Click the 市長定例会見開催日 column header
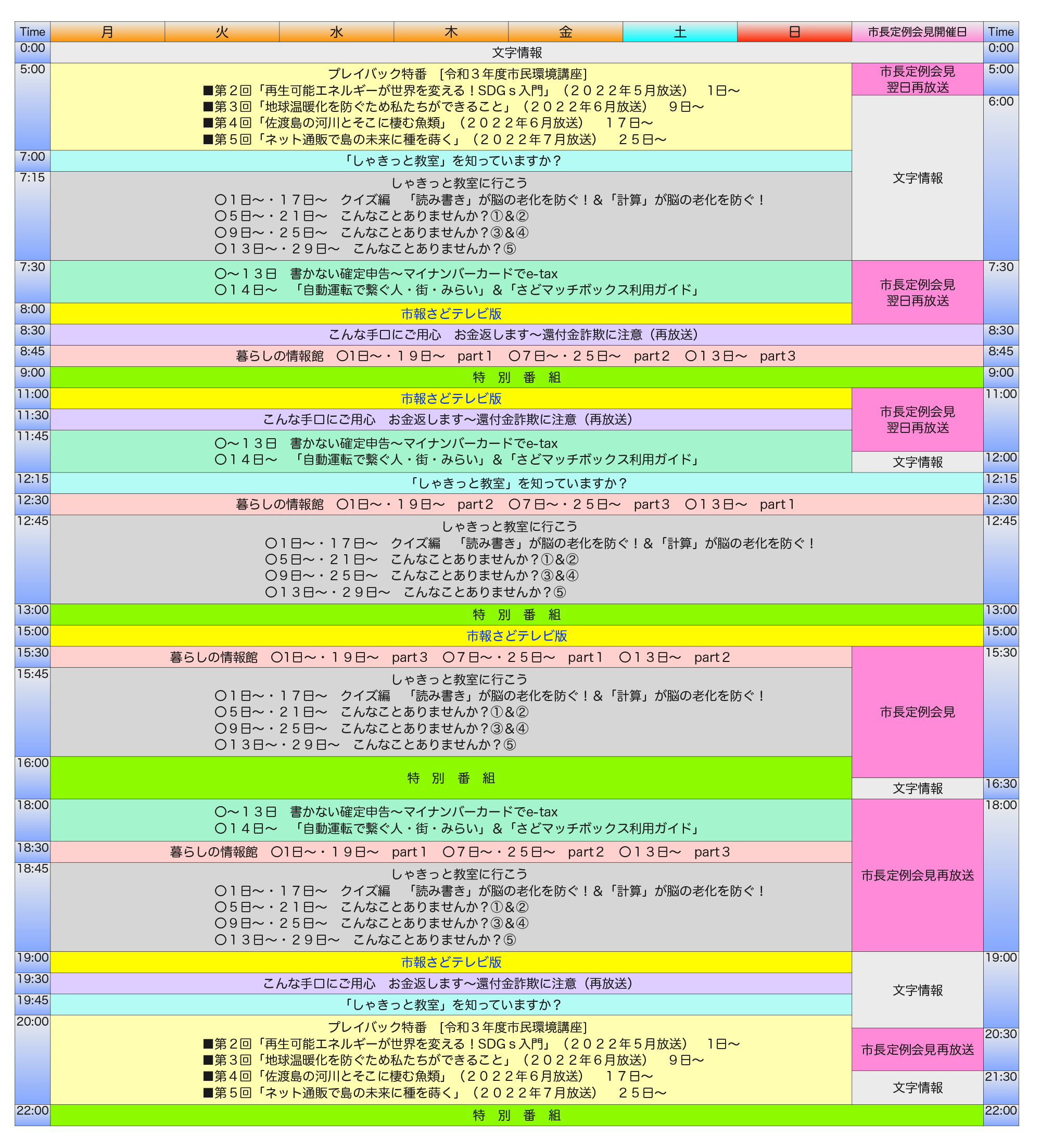Image resolution: width=1041 pixels, height=1148 pixels. [917, 32]
